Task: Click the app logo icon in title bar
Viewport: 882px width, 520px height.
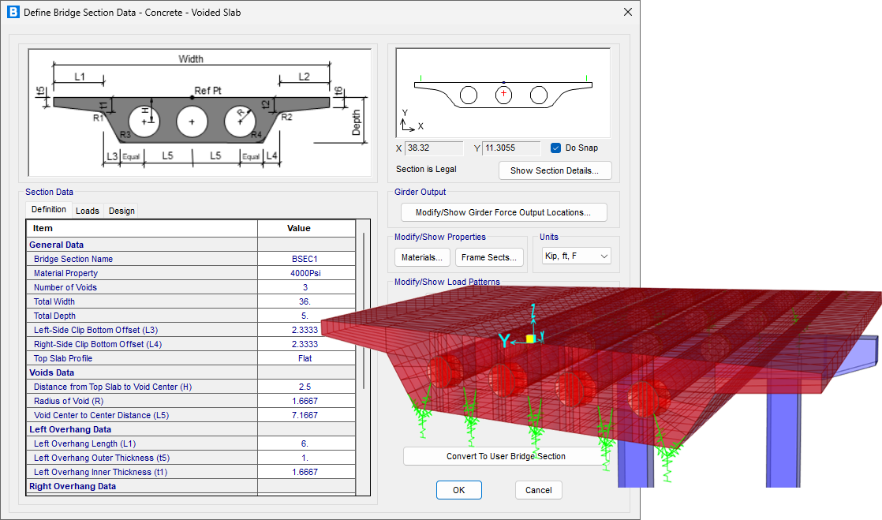Action: pos(13,12)
